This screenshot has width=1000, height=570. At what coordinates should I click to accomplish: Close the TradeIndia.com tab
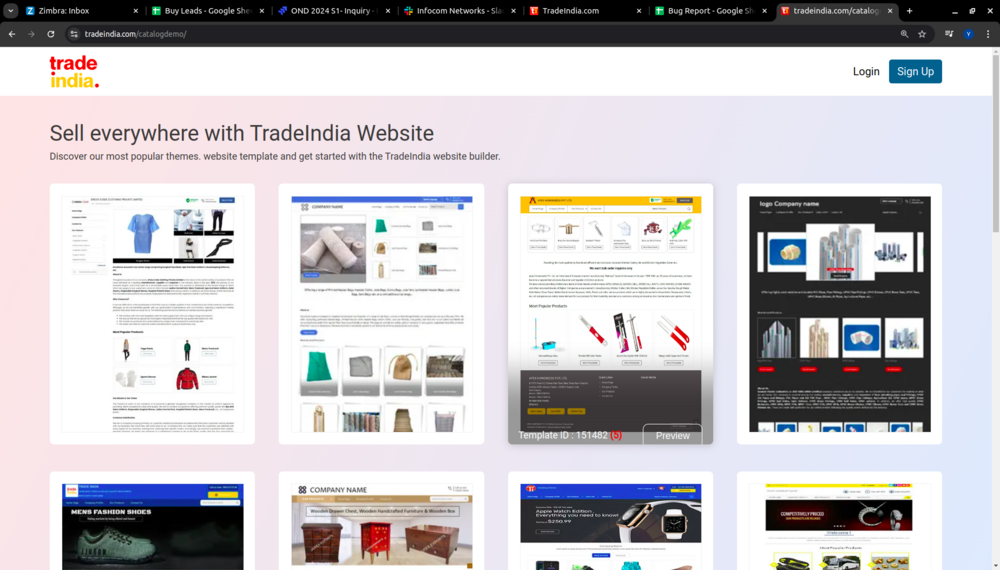[x=639, y=11]
